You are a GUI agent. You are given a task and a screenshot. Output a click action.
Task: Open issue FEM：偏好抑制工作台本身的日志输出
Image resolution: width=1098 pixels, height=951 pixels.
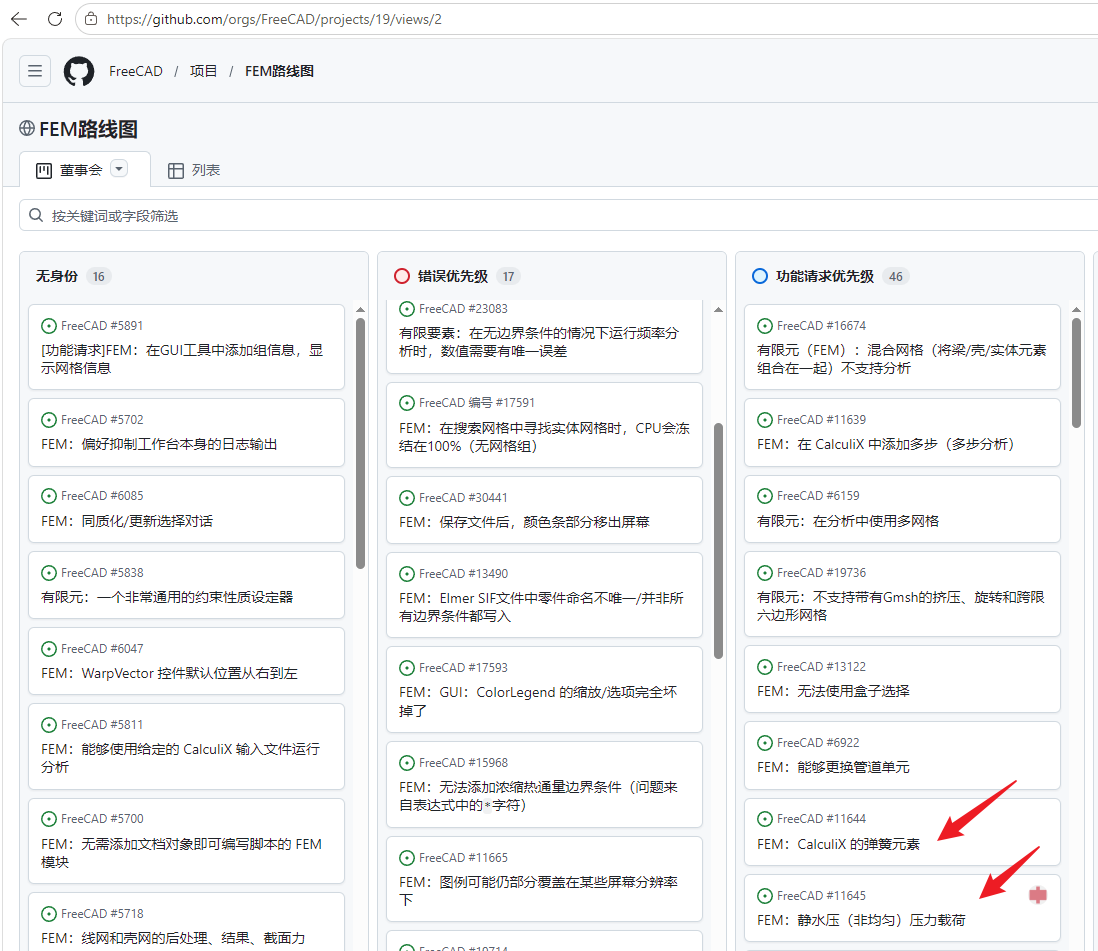[159, 444]
